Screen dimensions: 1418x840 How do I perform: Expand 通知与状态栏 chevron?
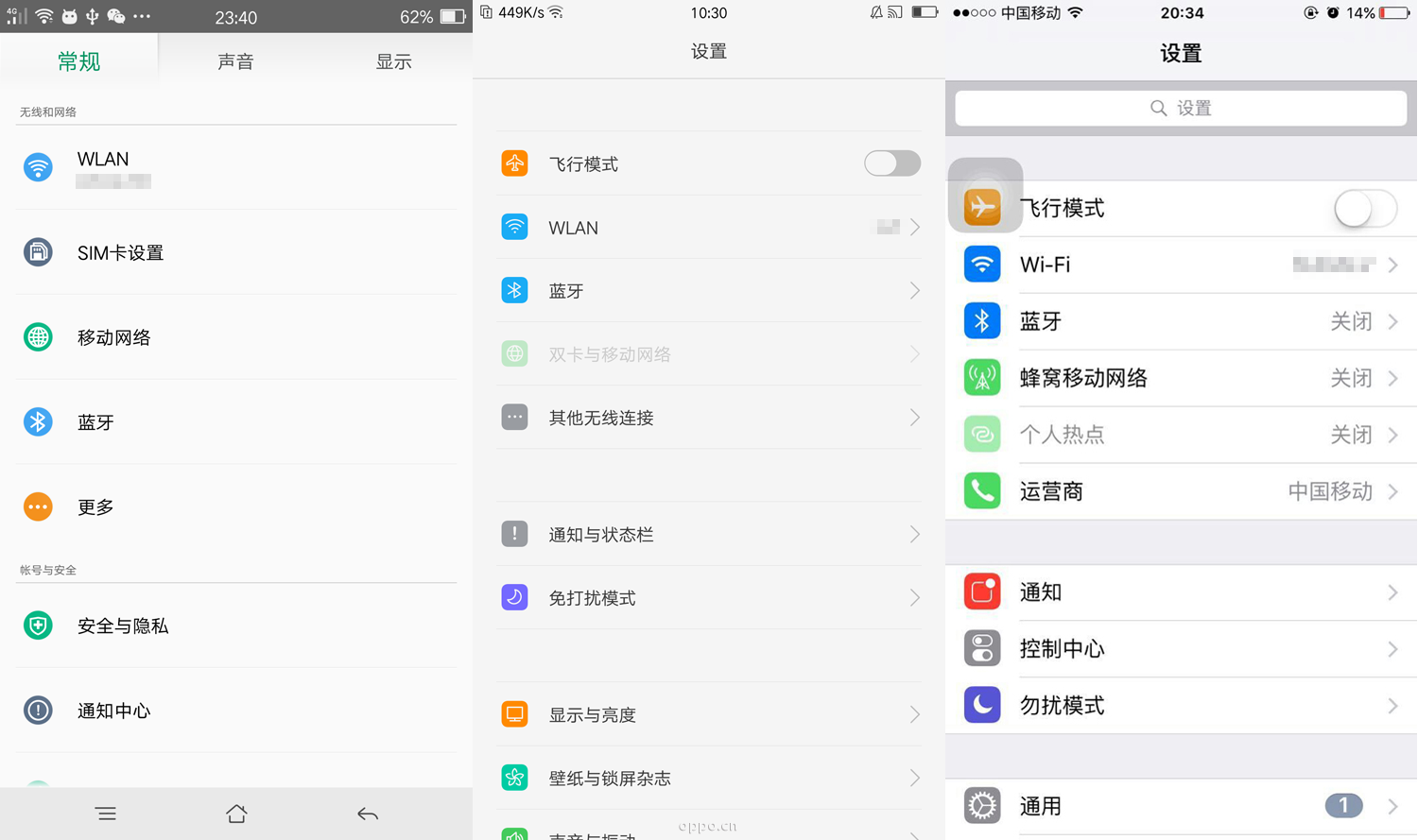[915, 534]
